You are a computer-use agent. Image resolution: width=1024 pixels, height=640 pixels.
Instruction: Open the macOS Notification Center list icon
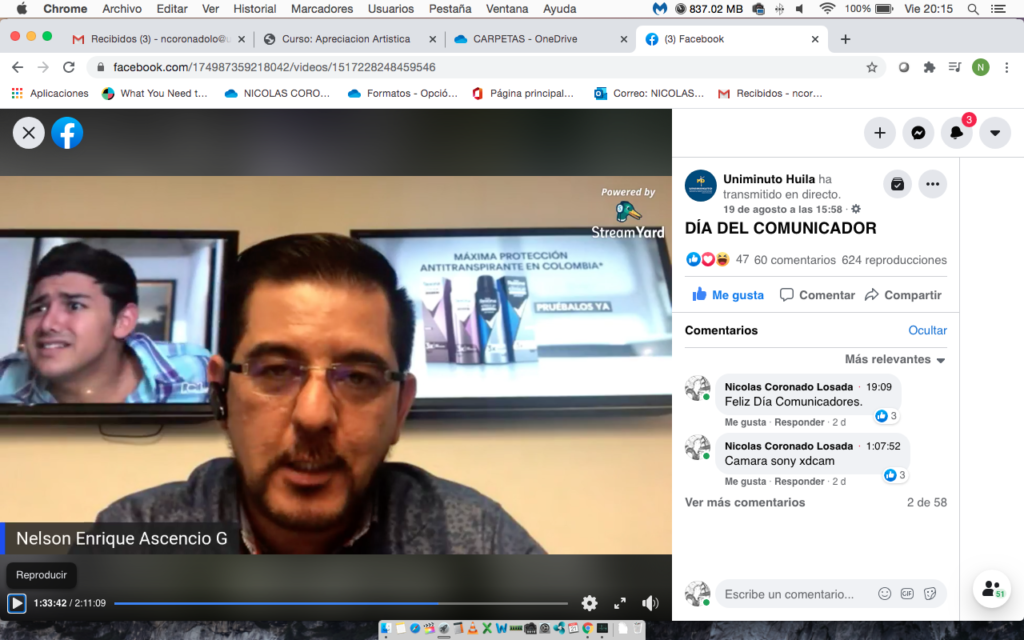998,9
